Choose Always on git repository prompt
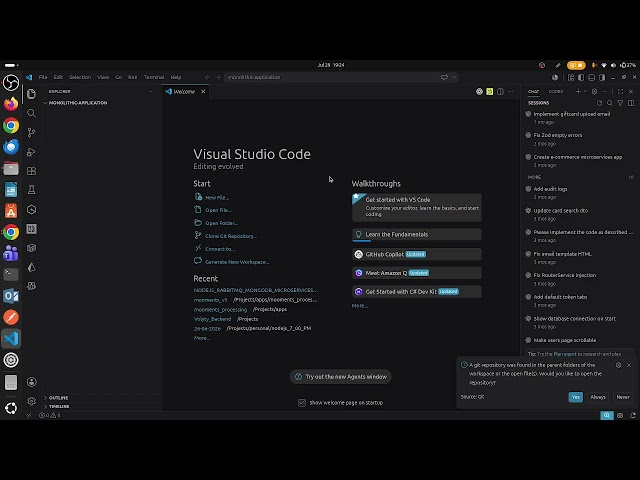640x480 pixels. tap(598, 397)
